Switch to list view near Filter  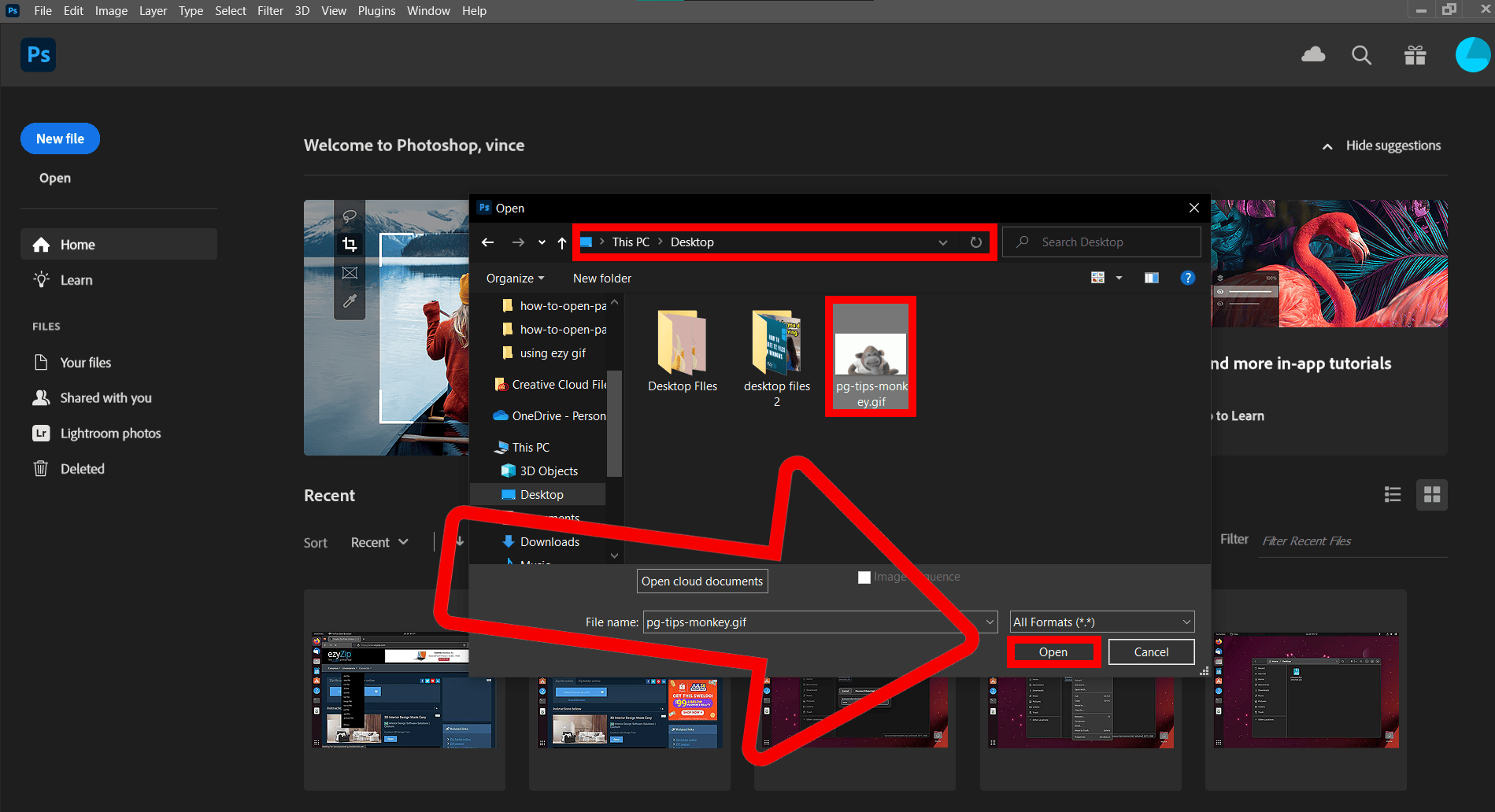(x=1393, y=494)
